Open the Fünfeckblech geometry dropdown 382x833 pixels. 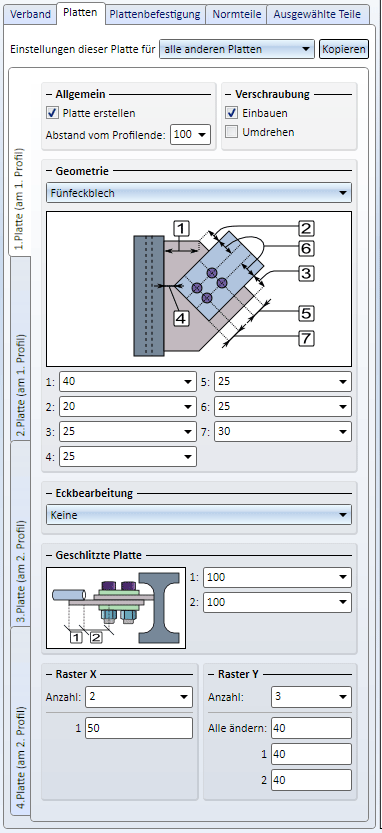point(199,193)
